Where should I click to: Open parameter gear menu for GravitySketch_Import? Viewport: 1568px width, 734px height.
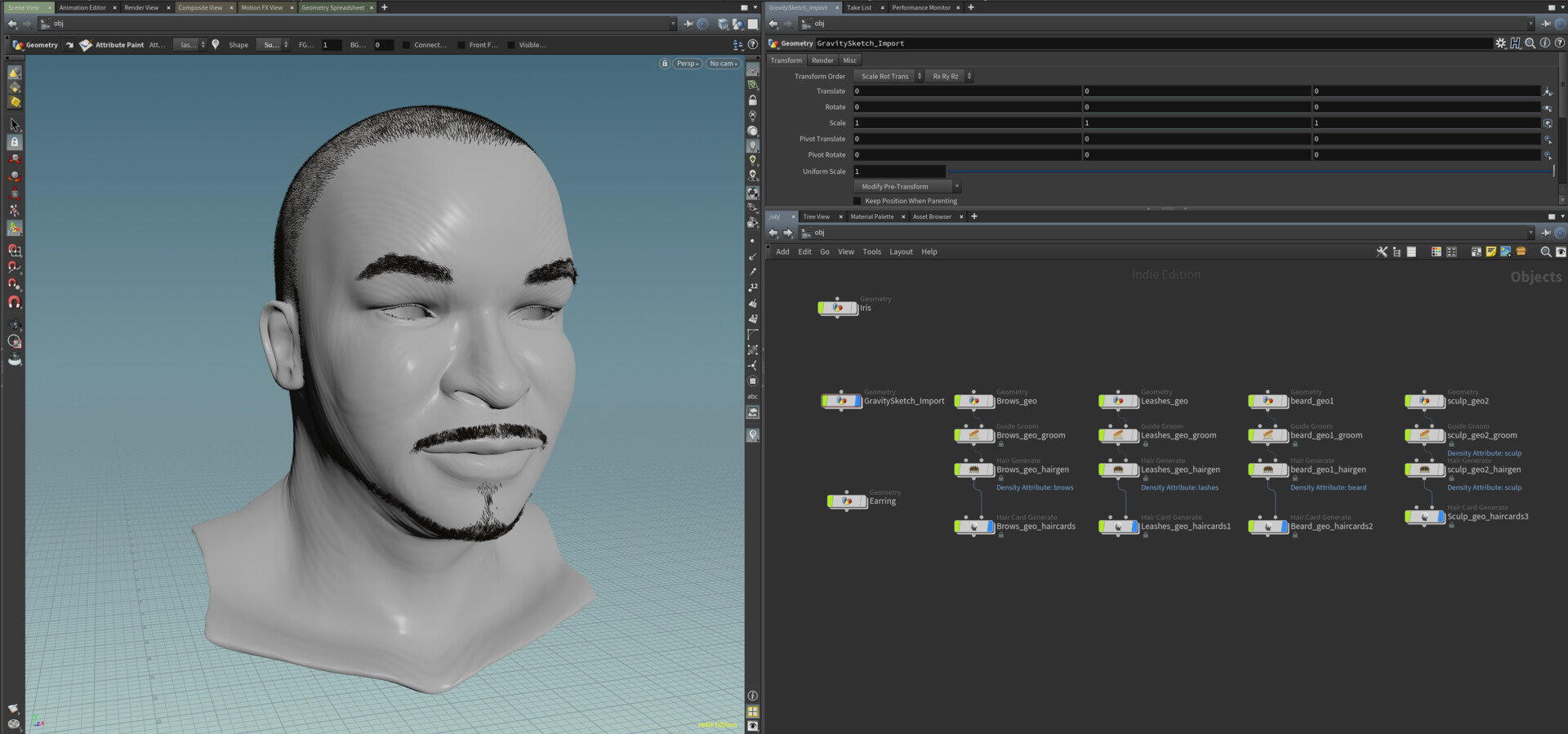(x=1500, y=43)
